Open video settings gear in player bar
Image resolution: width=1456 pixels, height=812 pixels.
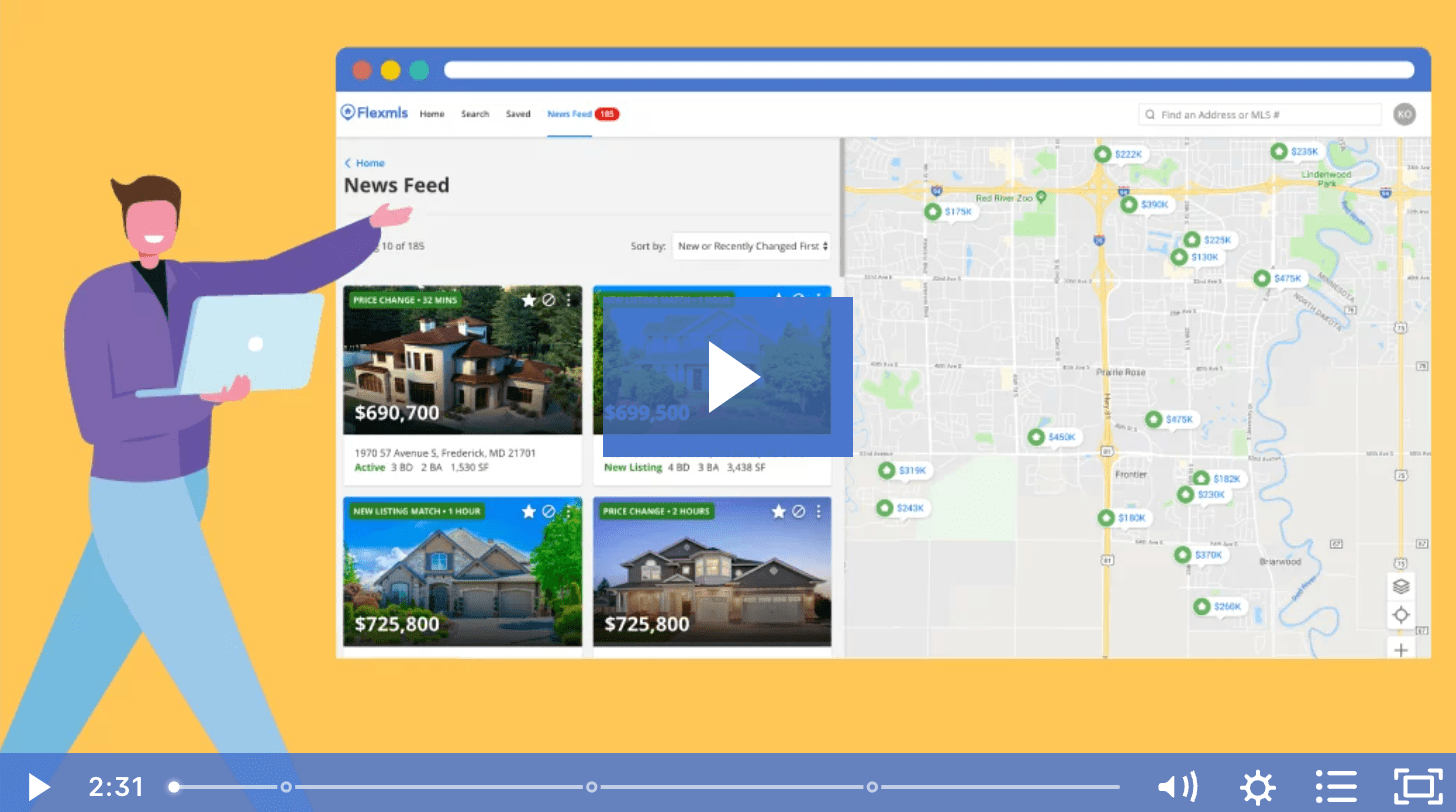click(1257, 787)
